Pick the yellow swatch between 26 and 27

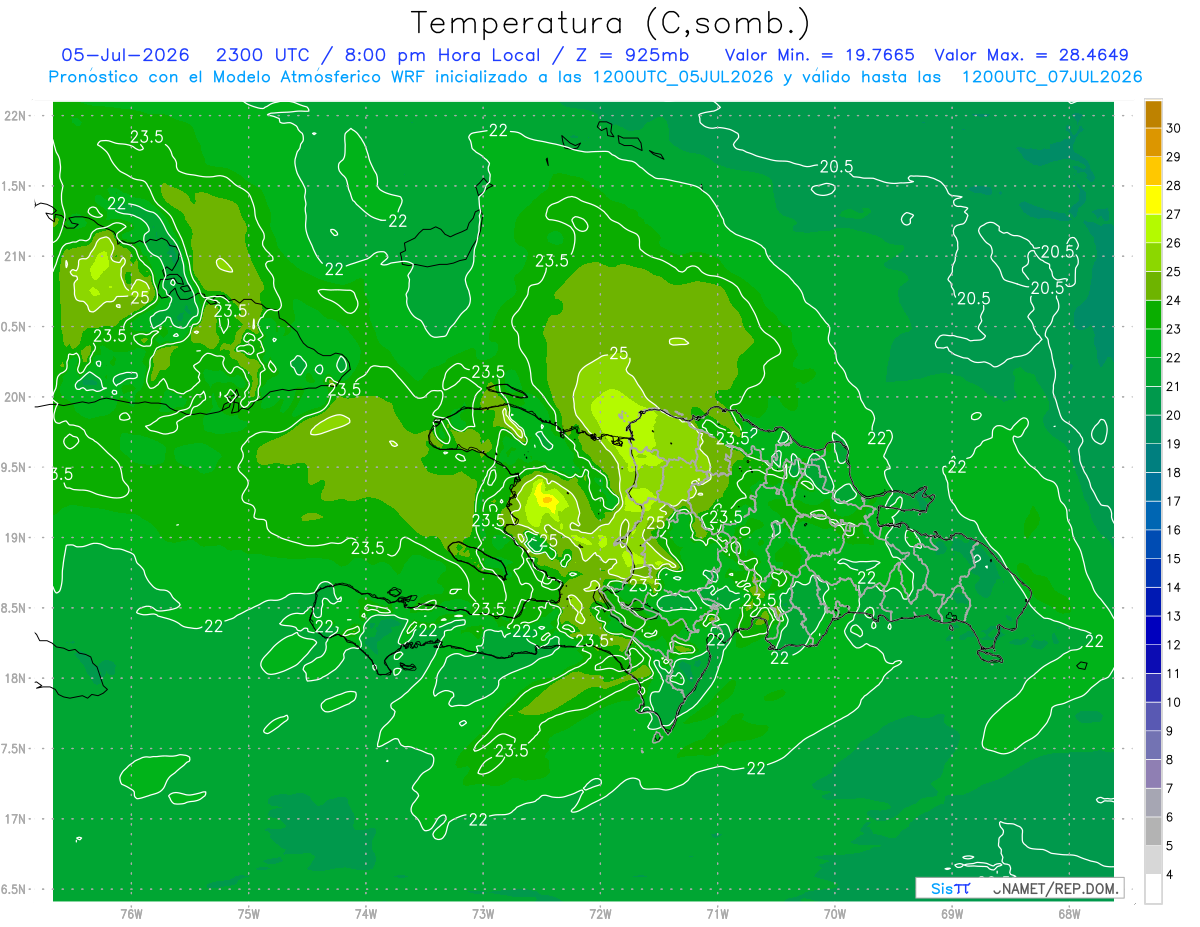(x=1153, y=229)
